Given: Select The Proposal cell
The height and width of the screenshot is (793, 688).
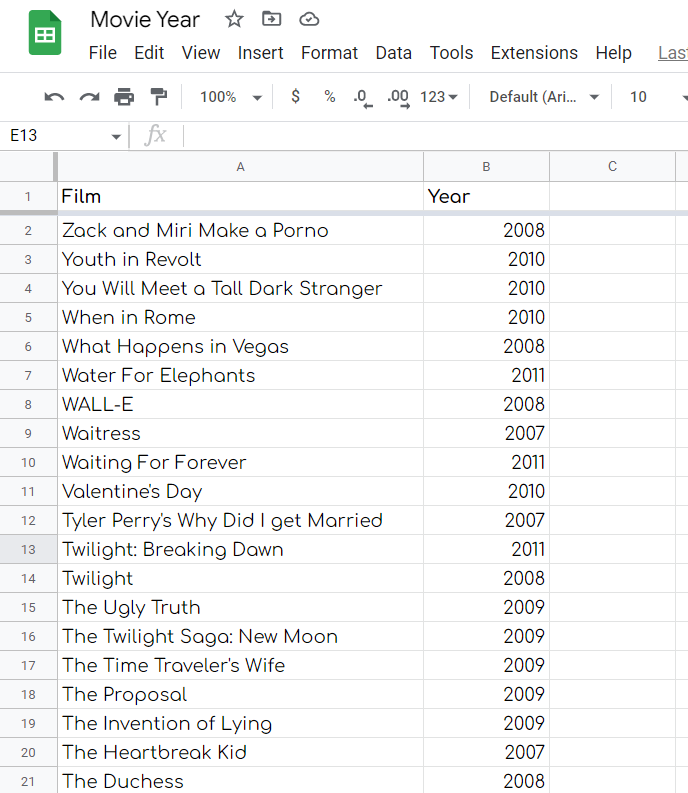Looking at the screenshot, I should click(x=240, y=694).
